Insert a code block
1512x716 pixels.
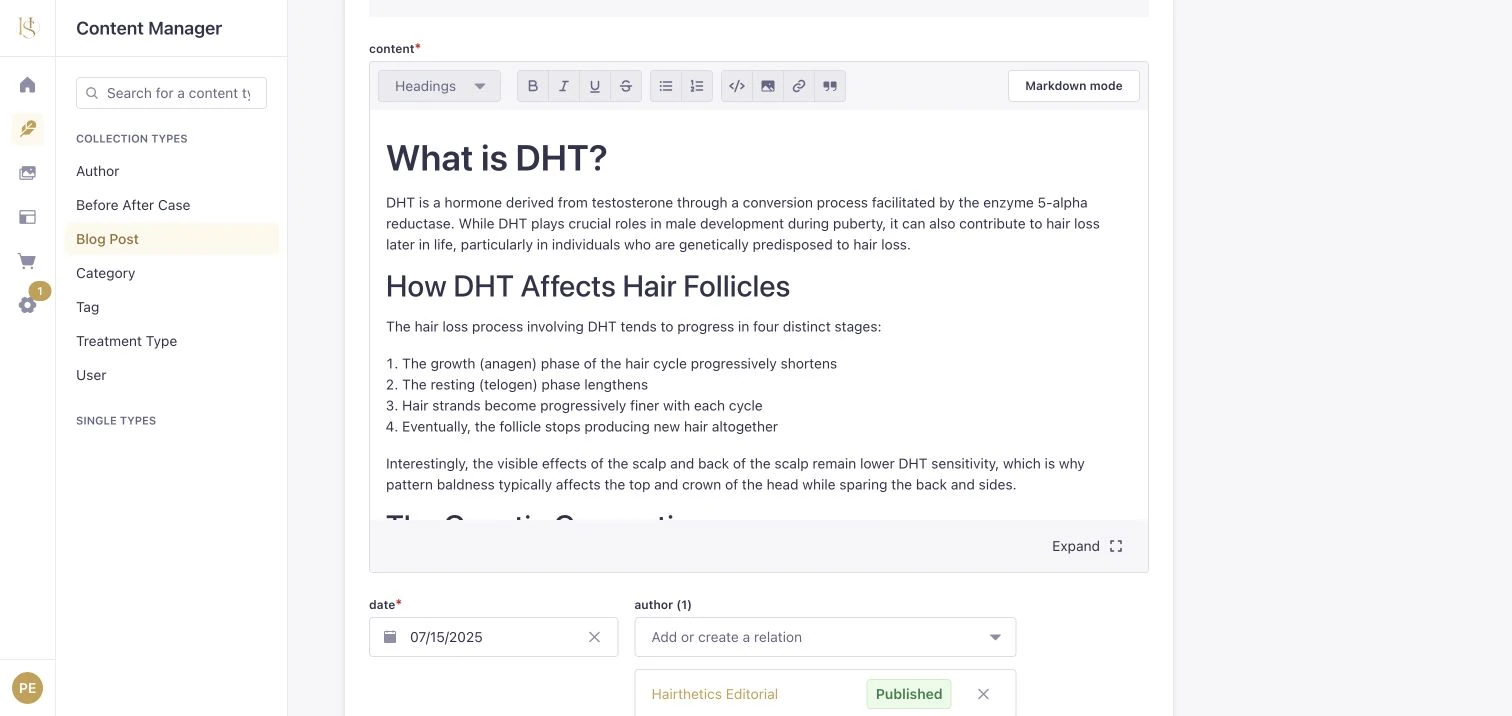(737, 86)
